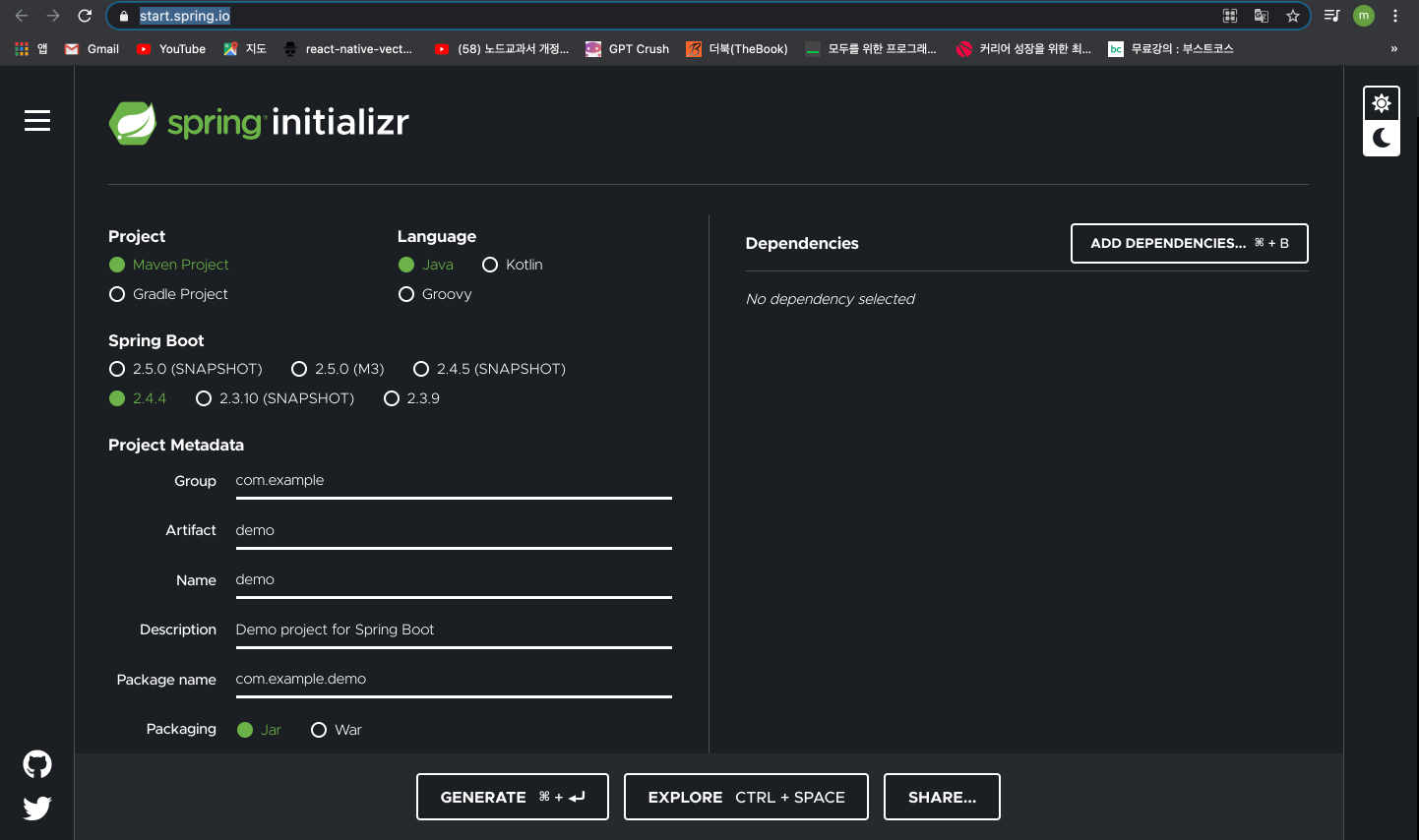1419x840 pixels.
Task: Select Spring Boot 2.3.9
Action: (x=411, y=398)
